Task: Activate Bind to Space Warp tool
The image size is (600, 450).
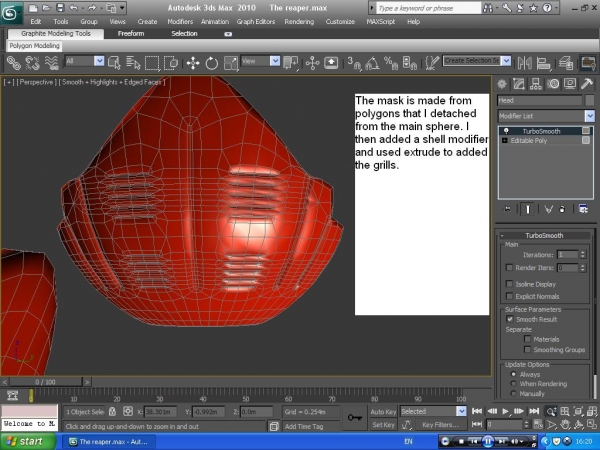Action: tap(52, 63)
